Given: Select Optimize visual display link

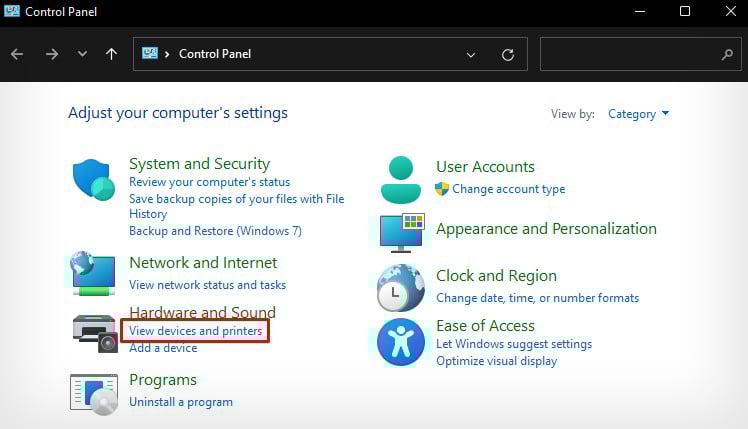Looking at the screenshot, I should click(496, 361).
